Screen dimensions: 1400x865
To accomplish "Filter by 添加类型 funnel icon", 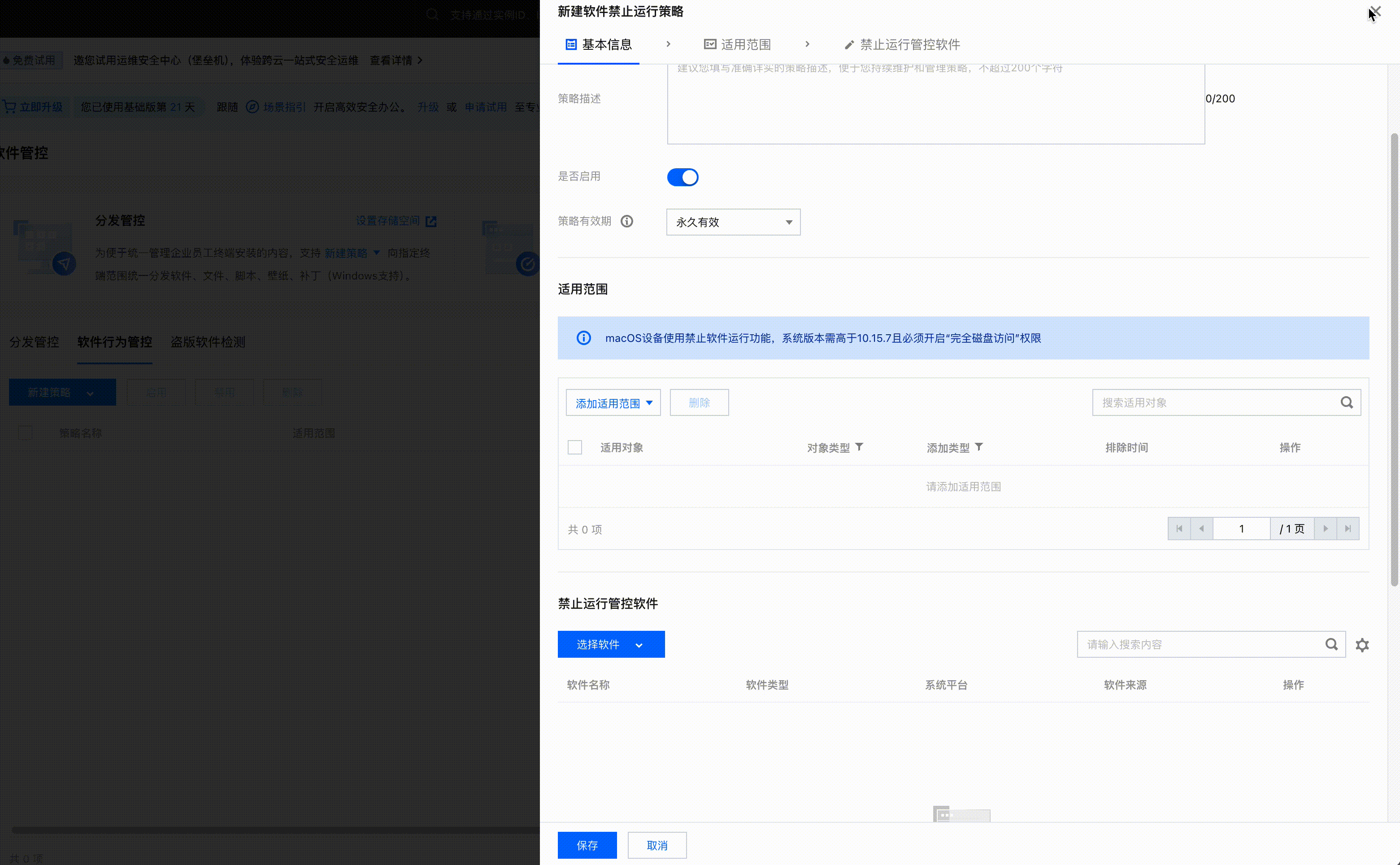I will click(978, 447).
